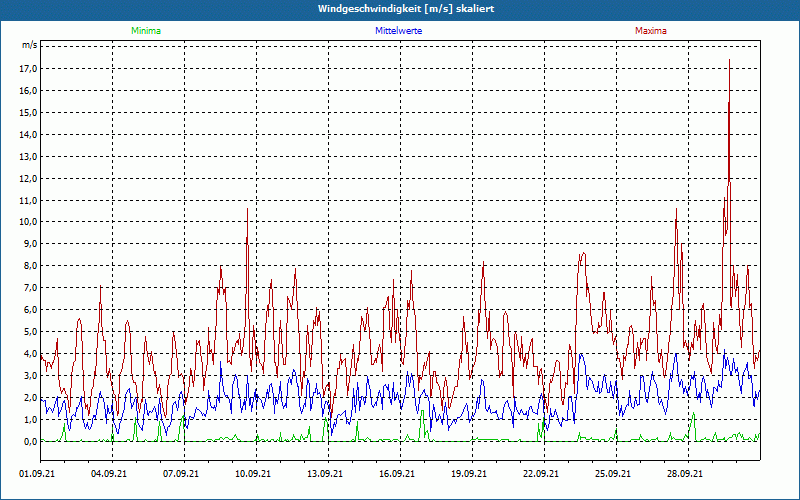Click the 16,0 y-axis value
Viewport: 800px width, 500px height.
tap(29, 90)
